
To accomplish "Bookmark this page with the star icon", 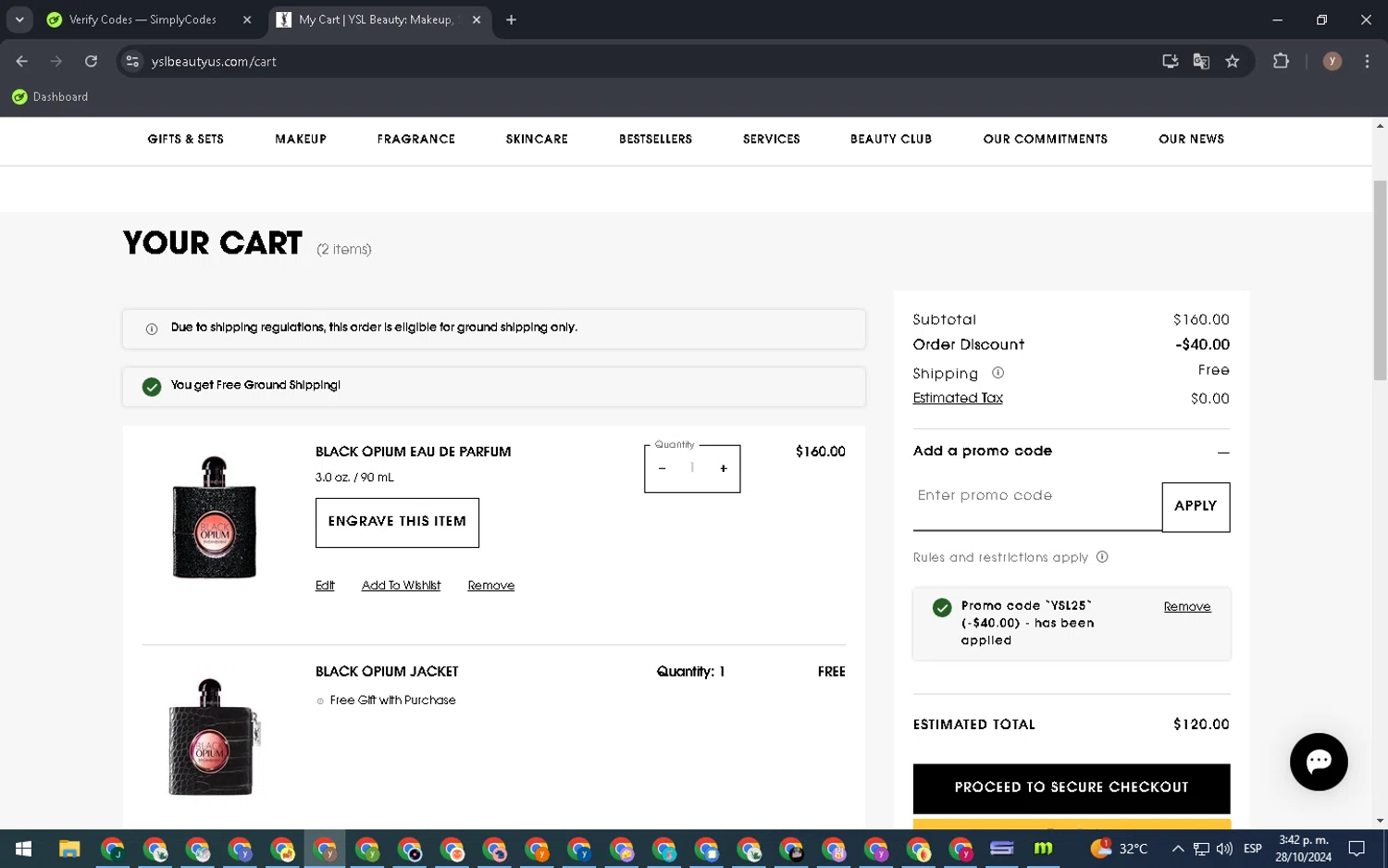I will click(1232, 61).
